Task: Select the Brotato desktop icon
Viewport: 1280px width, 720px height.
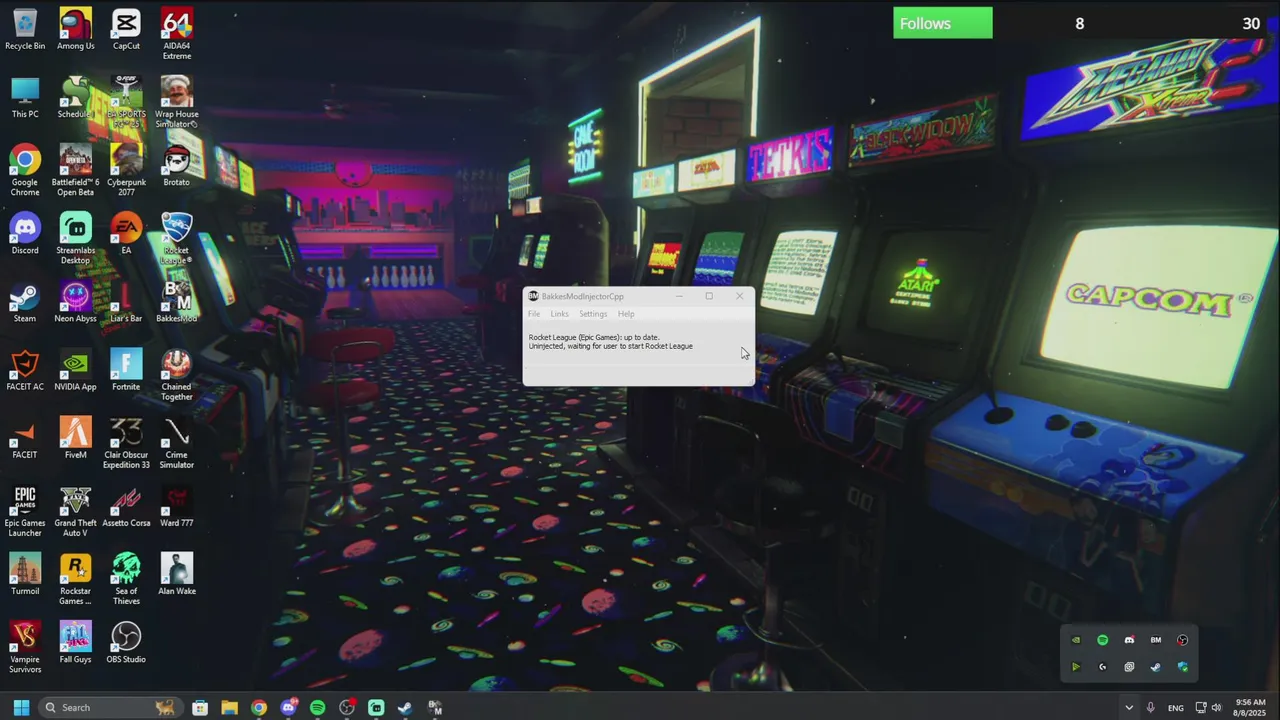Action: coord(177,165)
